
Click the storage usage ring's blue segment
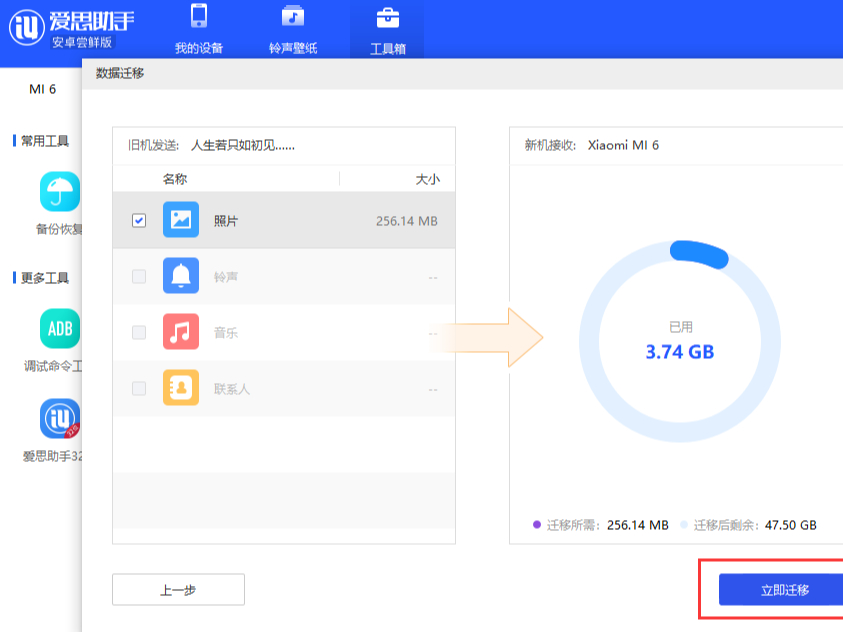699,254
